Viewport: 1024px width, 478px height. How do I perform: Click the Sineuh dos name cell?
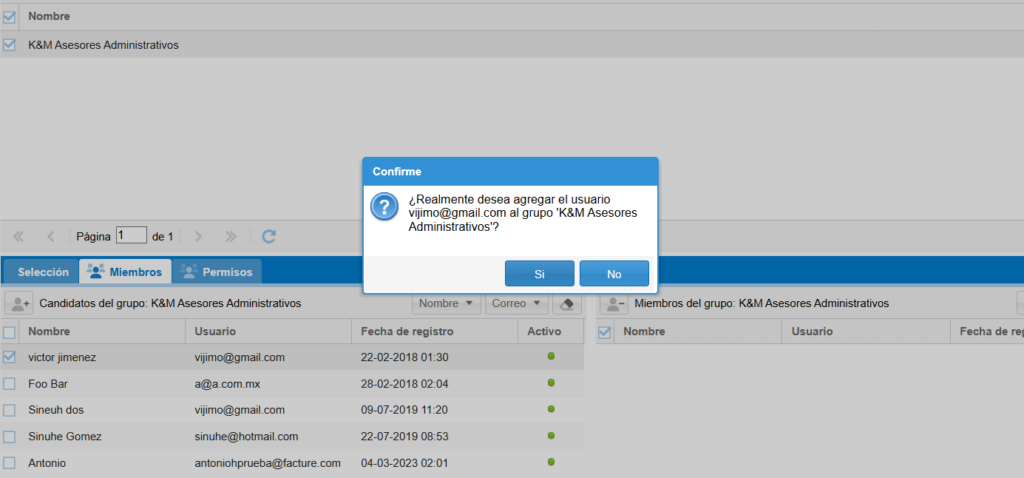56,410
